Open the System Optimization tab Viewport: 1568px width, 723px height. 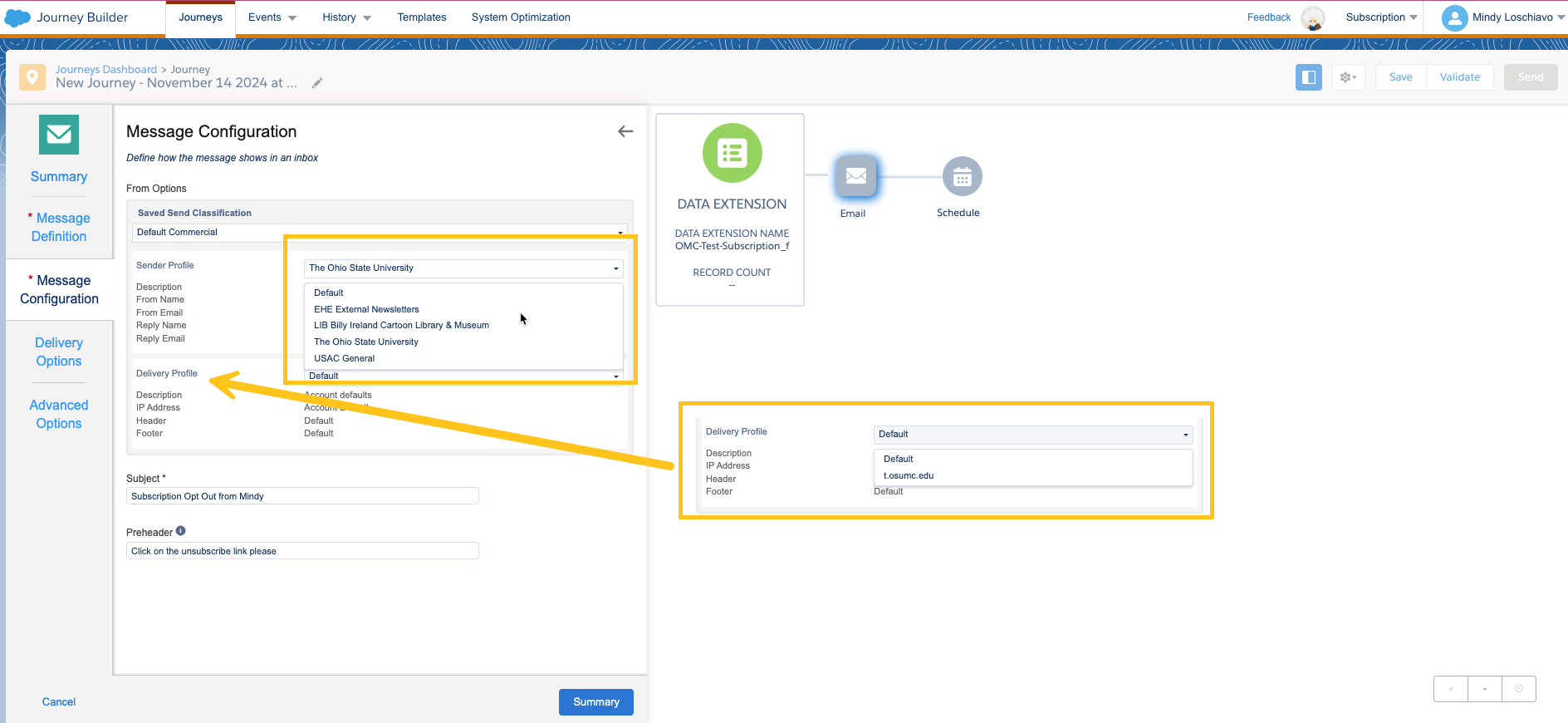point(521,17)
